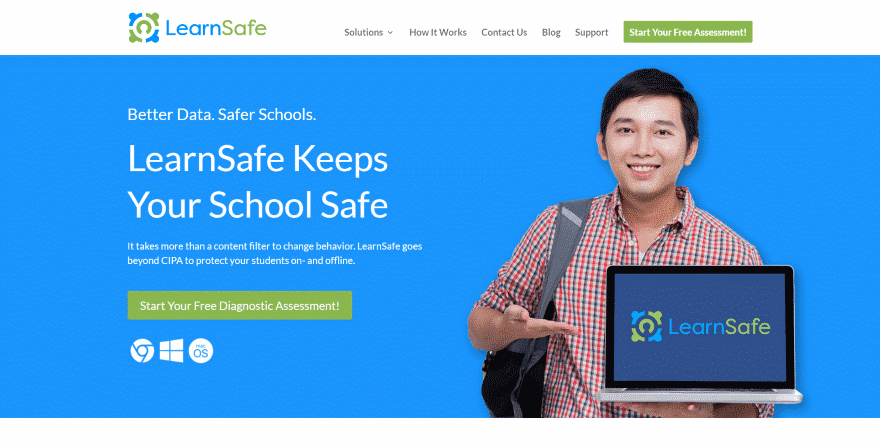Click Start Your Free Diagnostic Assessment! button
Image resolution: width=880 pixels, height=444 pixels.
point(240,305)
